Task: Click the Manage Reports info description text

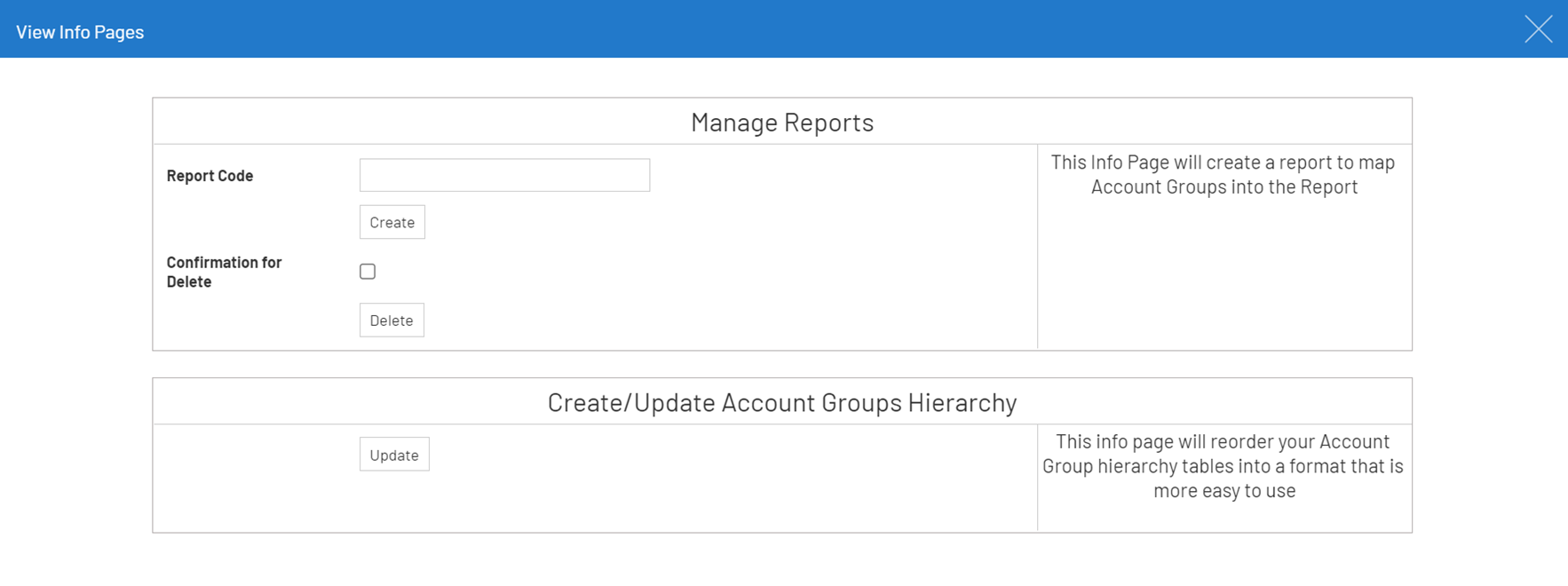Action: pyautogui.click(x=1224, y=174)
